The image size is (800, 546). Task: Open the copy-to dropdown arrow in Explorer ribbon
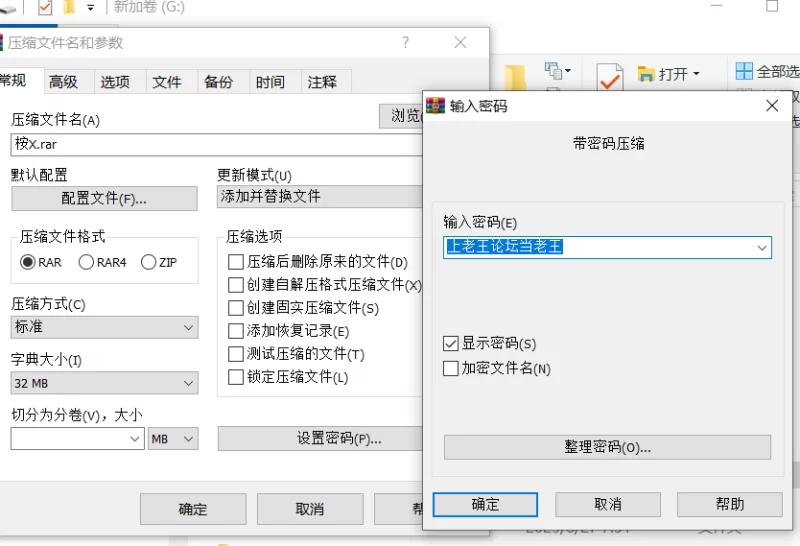click(x=568, y=70)
